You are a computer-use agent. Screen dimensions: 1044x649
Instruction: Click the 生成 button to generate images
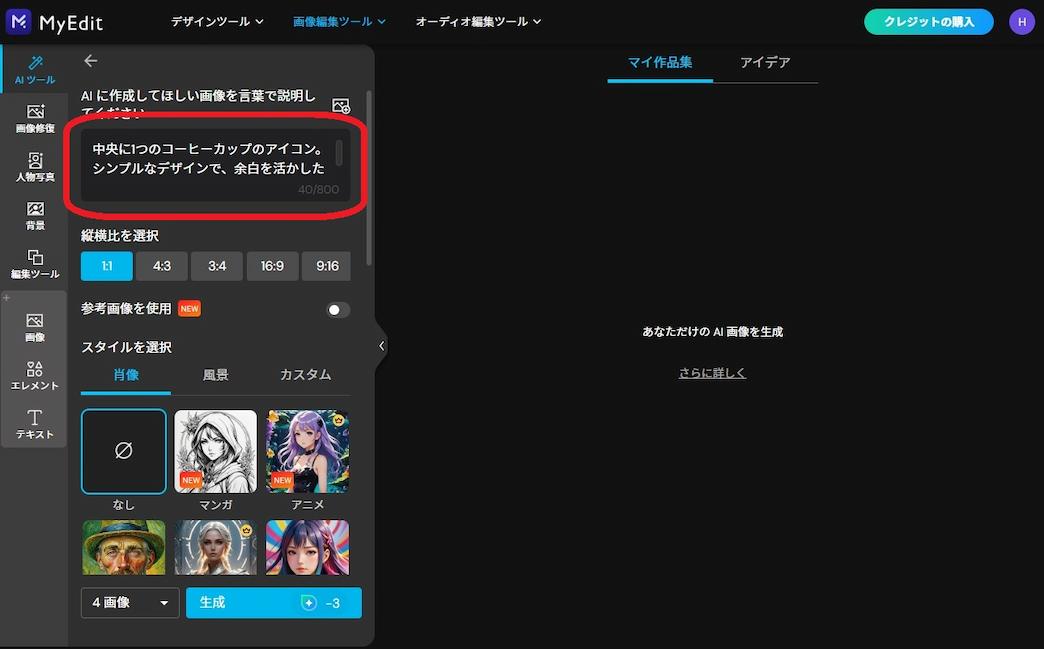tap(273, 603)
